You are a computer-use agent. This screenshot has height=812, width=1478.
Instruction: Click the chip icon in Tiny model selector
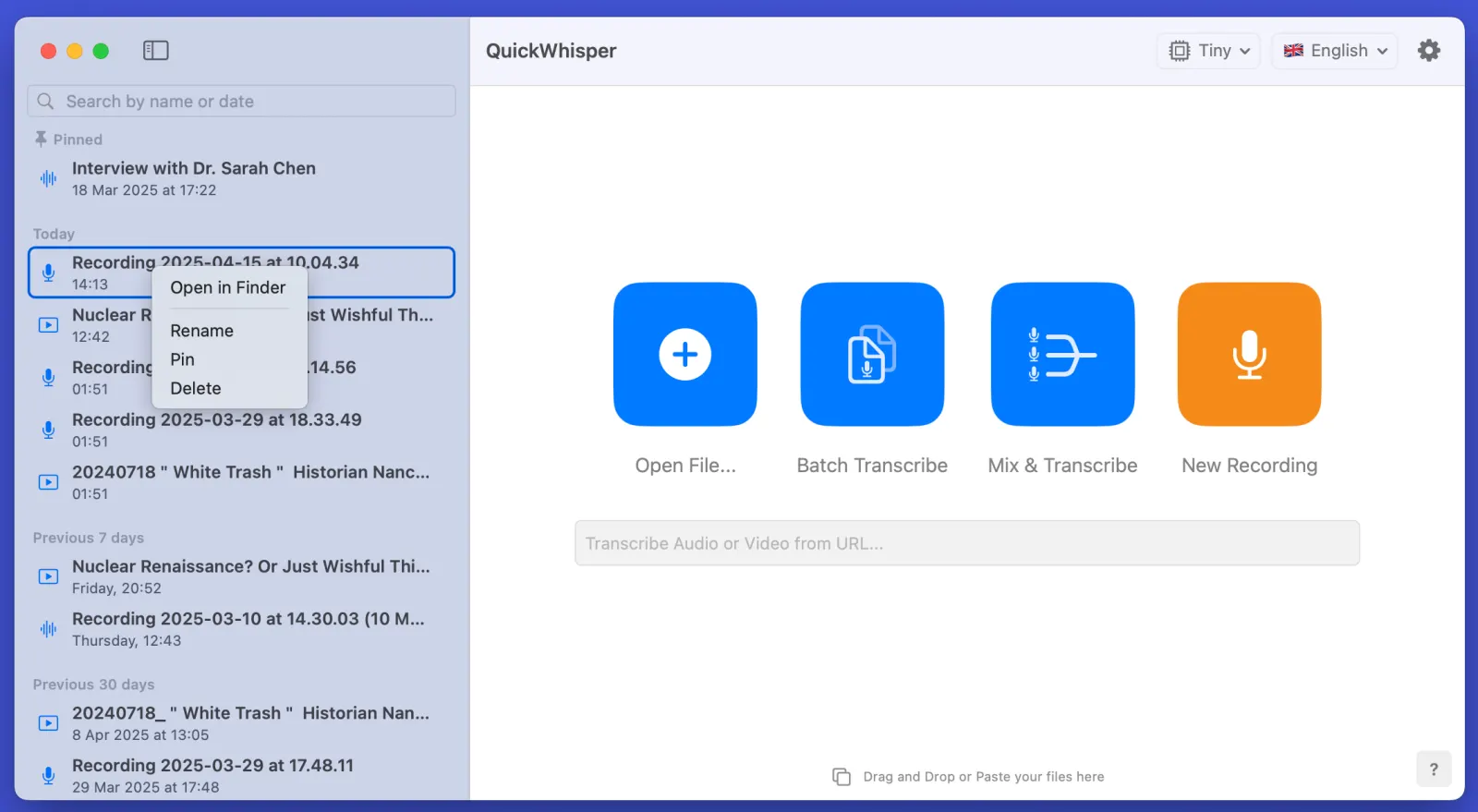point(1180,51)
